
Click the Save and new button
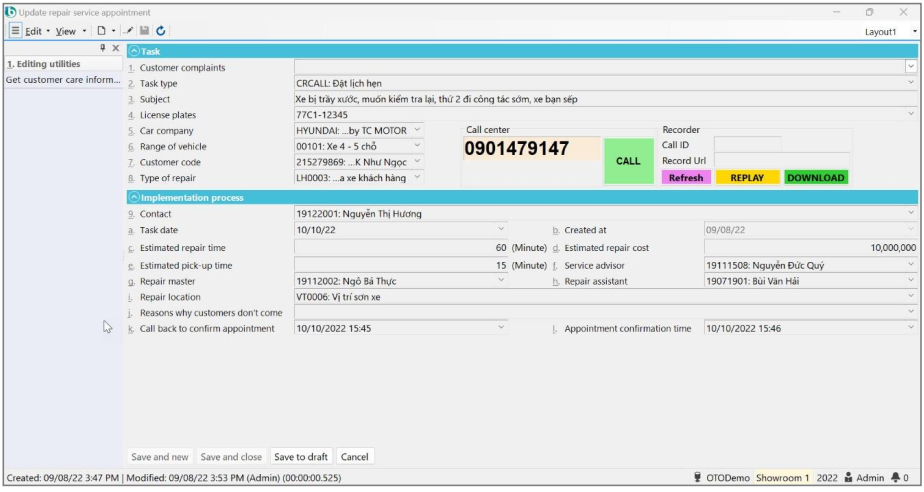(x=160, y=457)
